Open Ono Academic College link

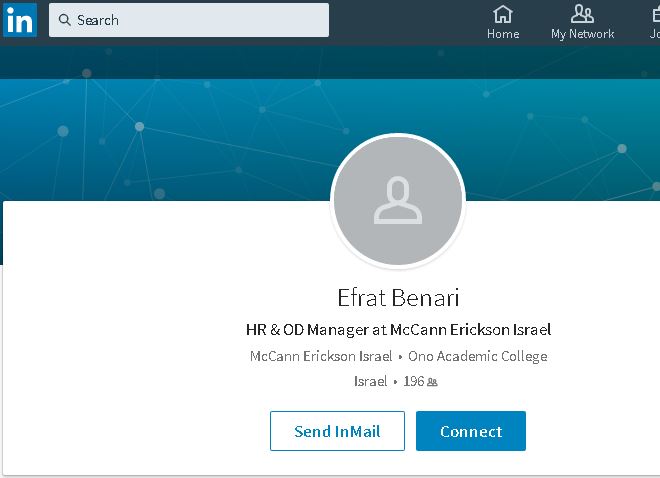[477, 356]
